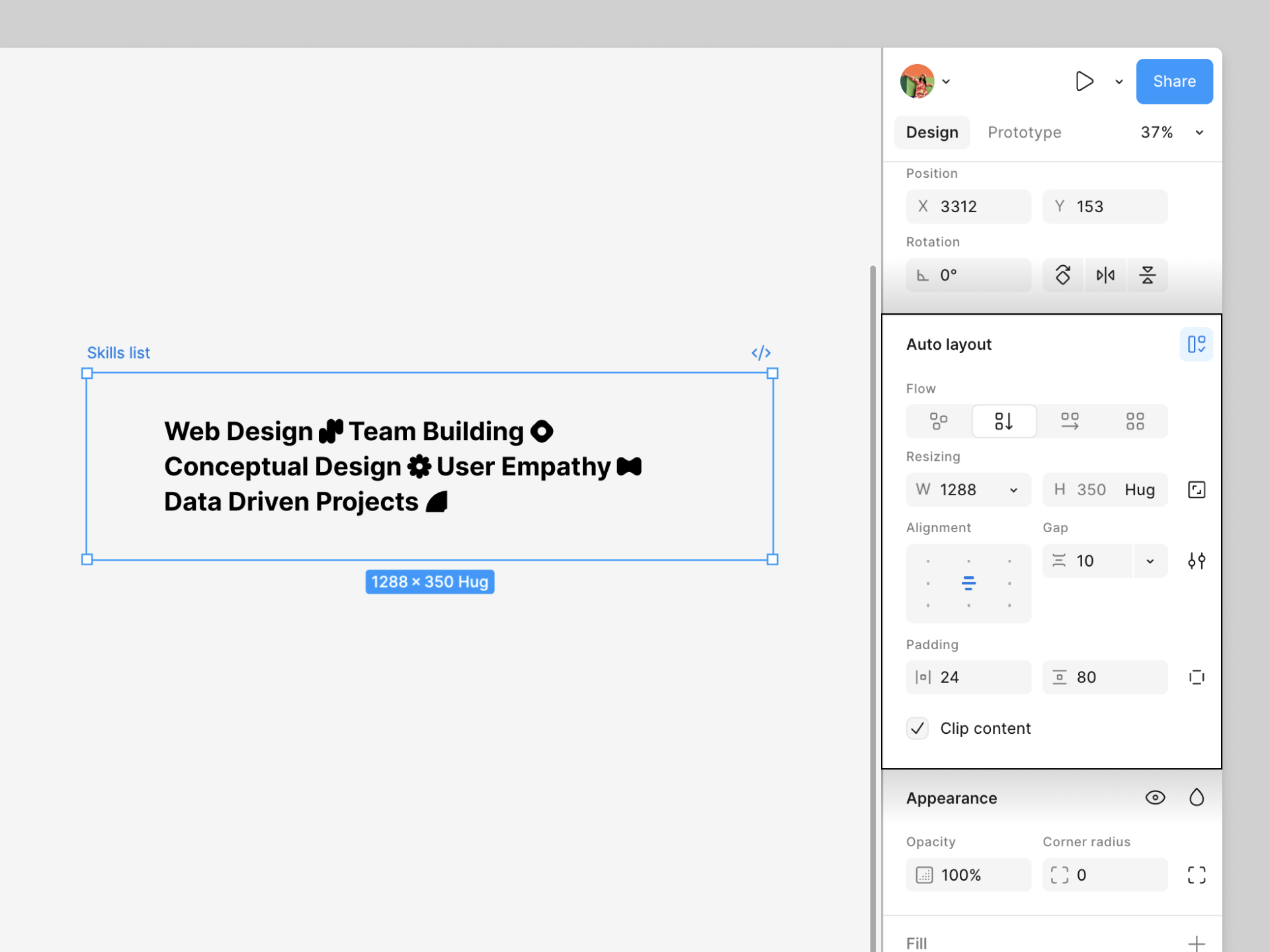Uncheck the Clip content checkbox
The height and width of the screenshot is (952, 1270).
pos(917,729)
